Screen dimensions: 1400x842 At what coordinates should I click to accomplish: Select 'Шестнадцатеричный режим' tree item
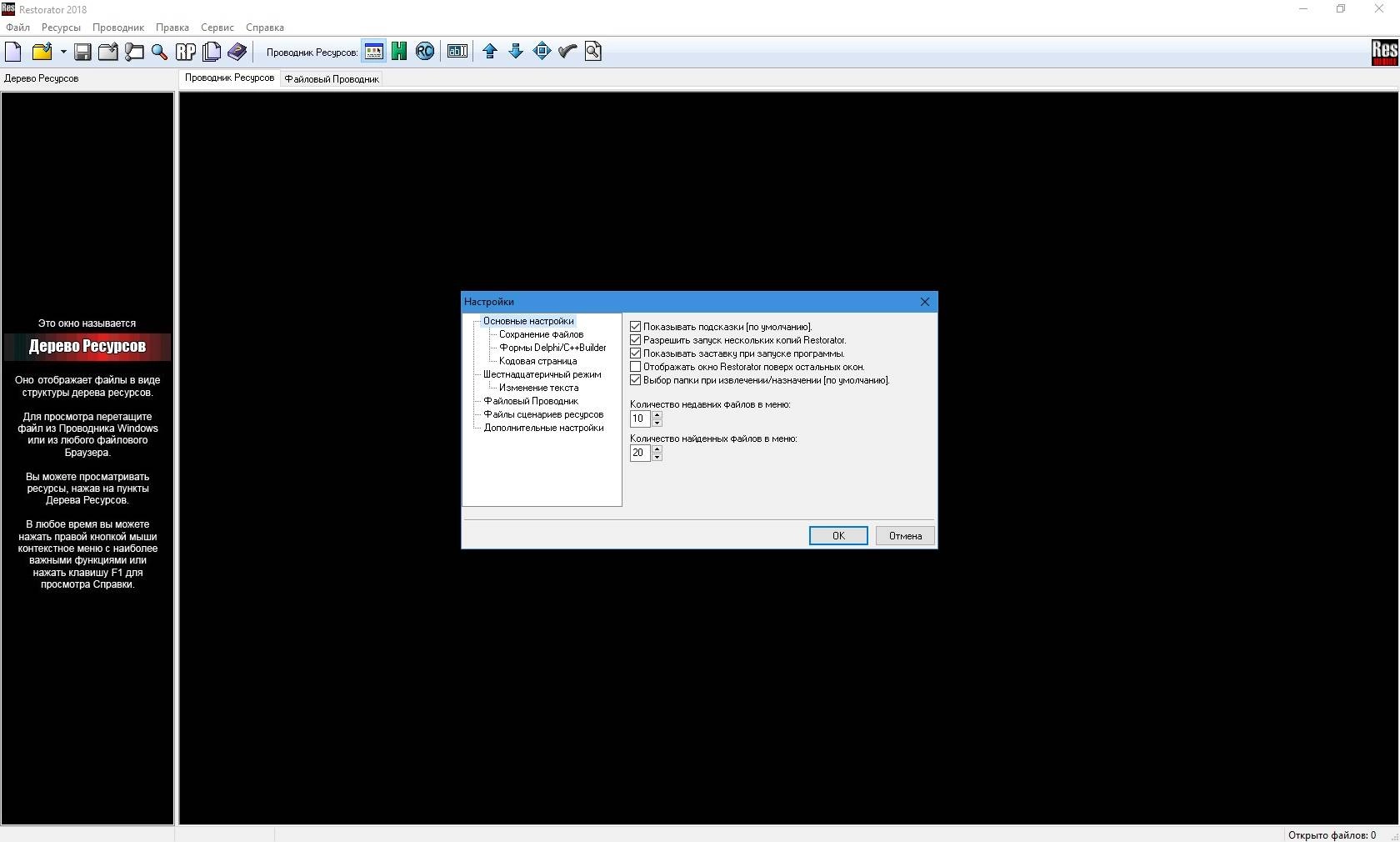pyautogui.click(x=542, y=374)
